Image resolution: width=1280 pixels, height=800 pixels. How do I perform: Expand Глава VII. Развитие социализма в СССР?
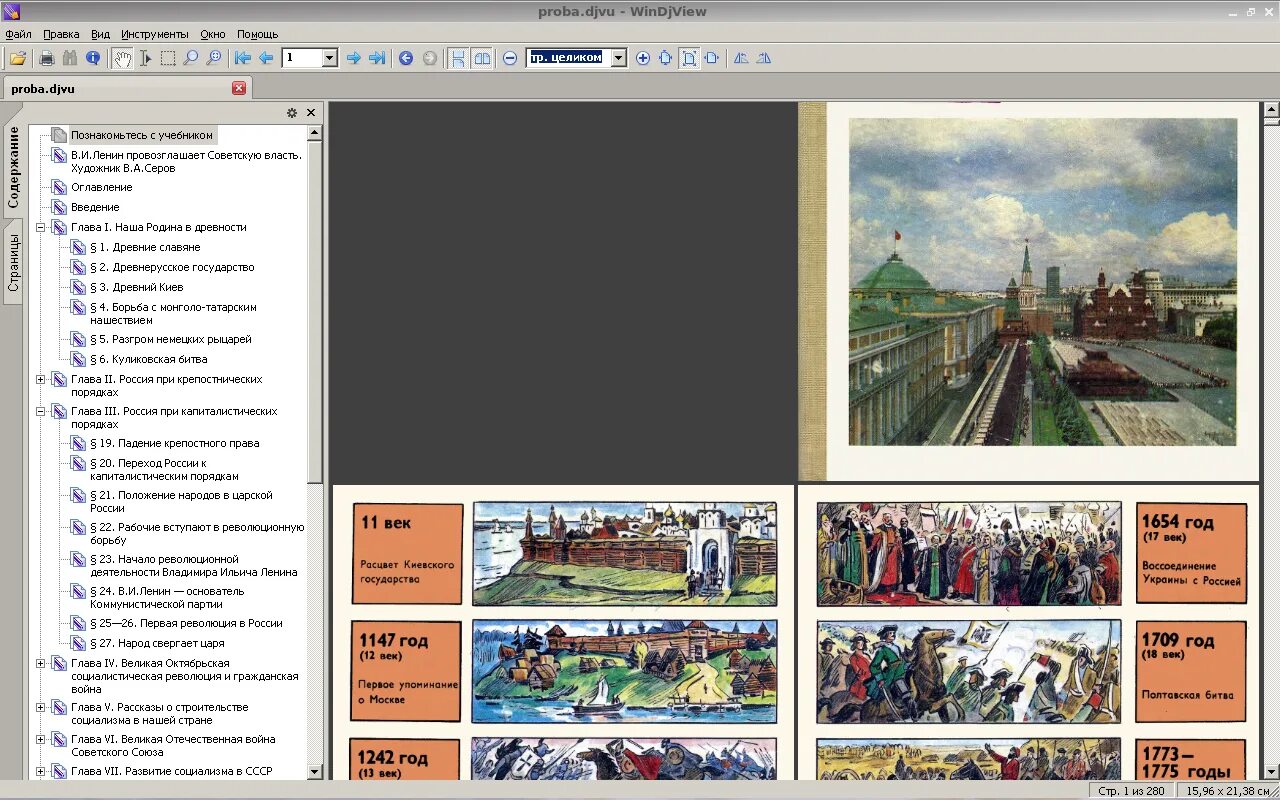tap(41, 771)
